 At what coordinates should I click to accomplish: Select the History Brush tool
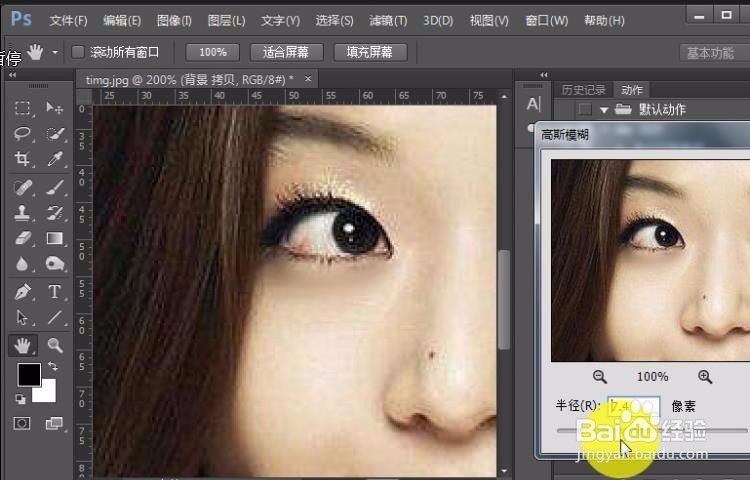click(55, 213)
